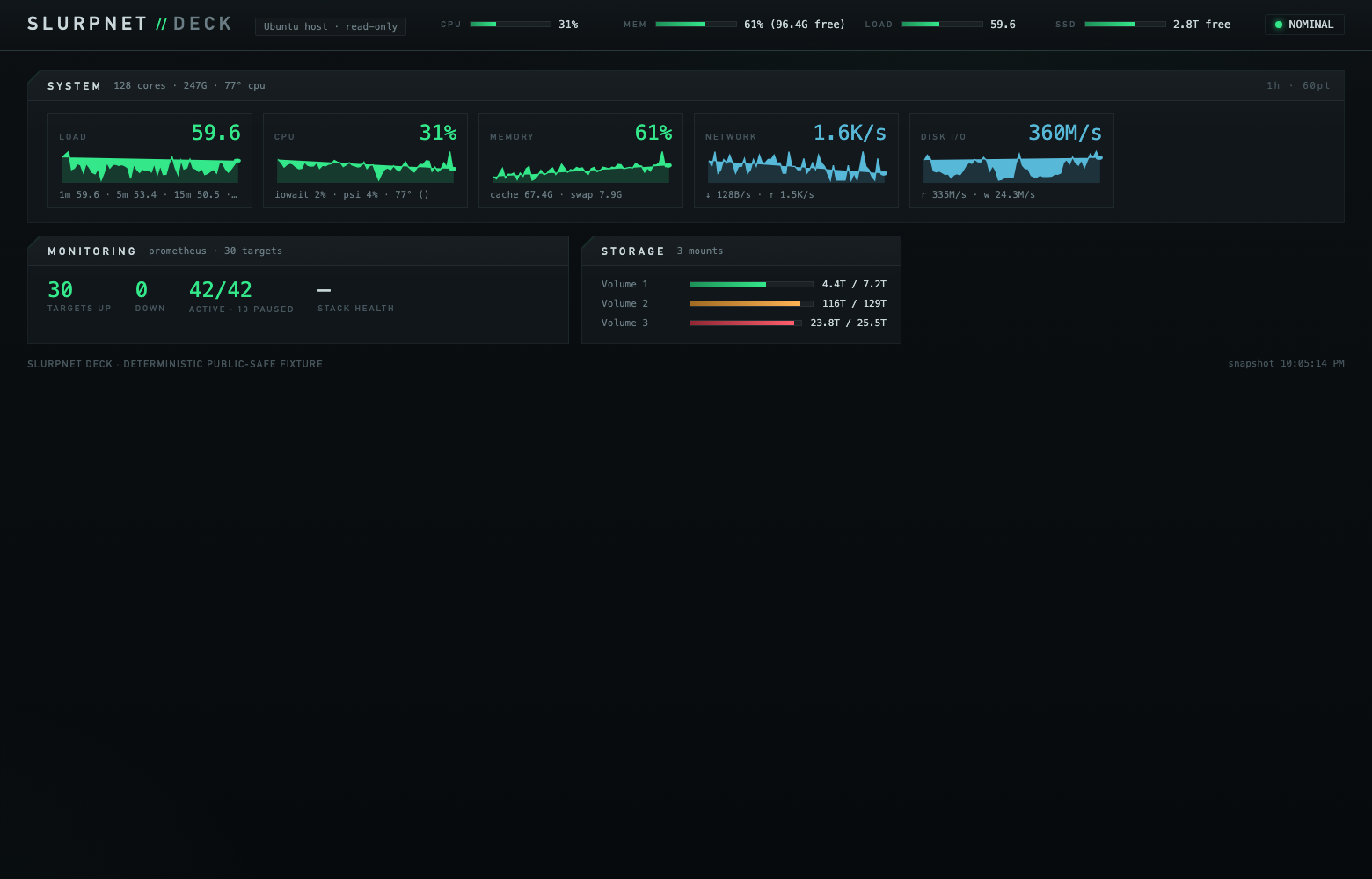This screenshot has width=1372, height=879.
Task: Click the network 128B/s down 1.5K/s up line
Action: coord(760,195)
